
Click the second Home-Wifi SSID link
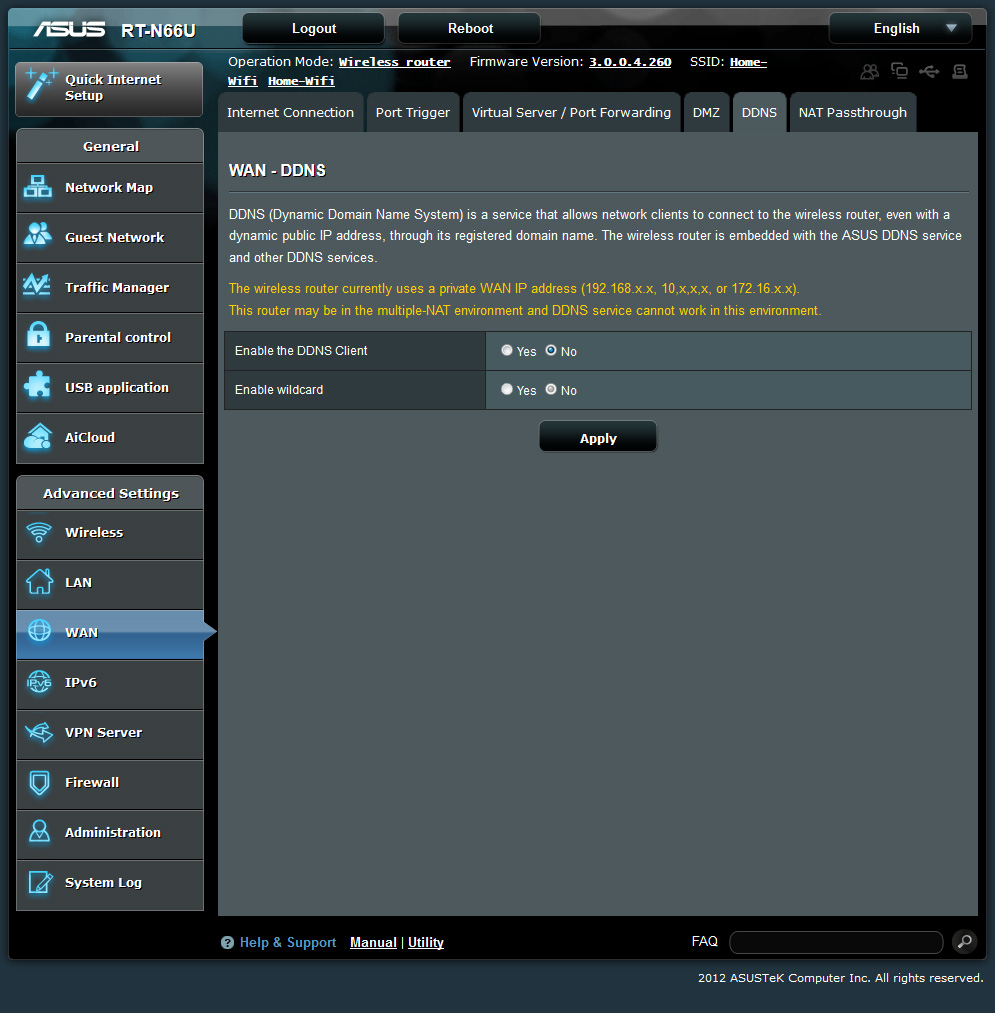pyautogui.click(x=301, y=81)
